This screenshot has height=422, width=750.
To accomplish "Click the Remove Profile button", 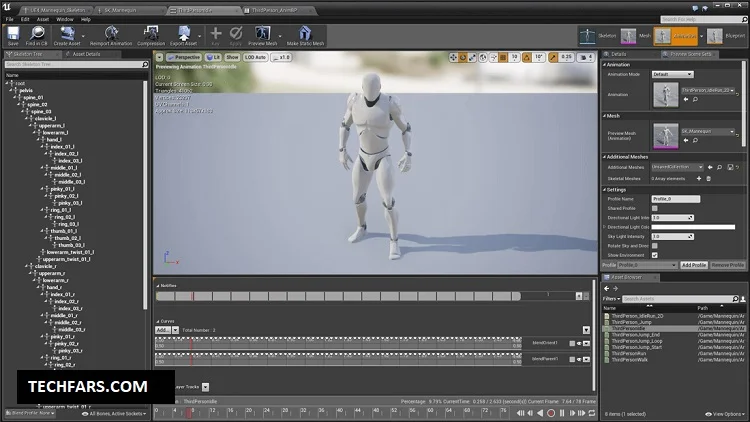I will click(x=727, y=265).
